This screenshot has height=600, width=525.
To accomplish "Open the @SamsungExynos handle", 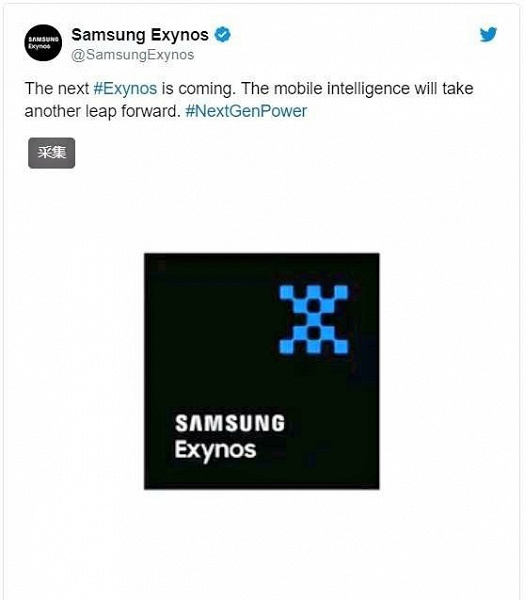I will tap(133, 55).
